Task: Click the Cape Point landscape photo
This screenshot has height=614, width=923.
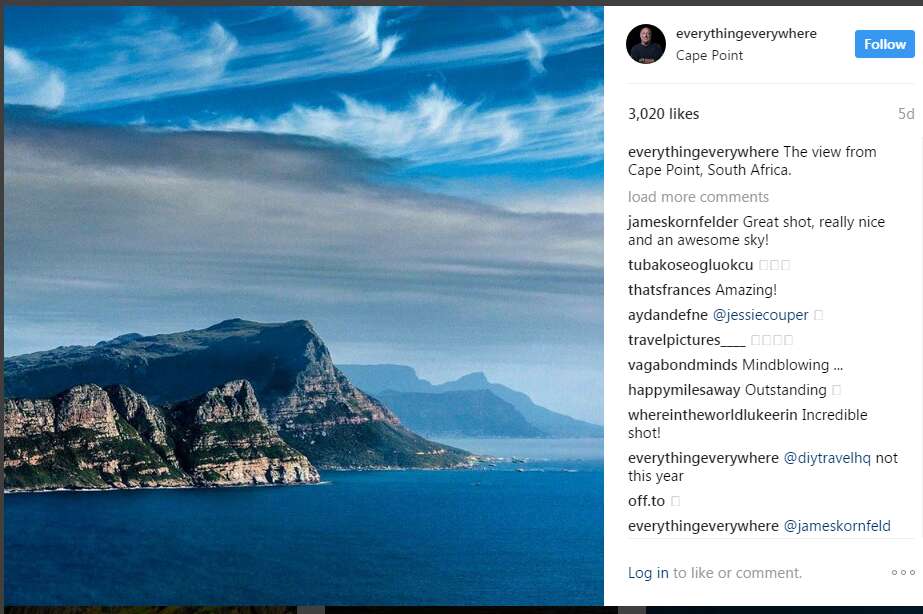Action: (304, 306)
